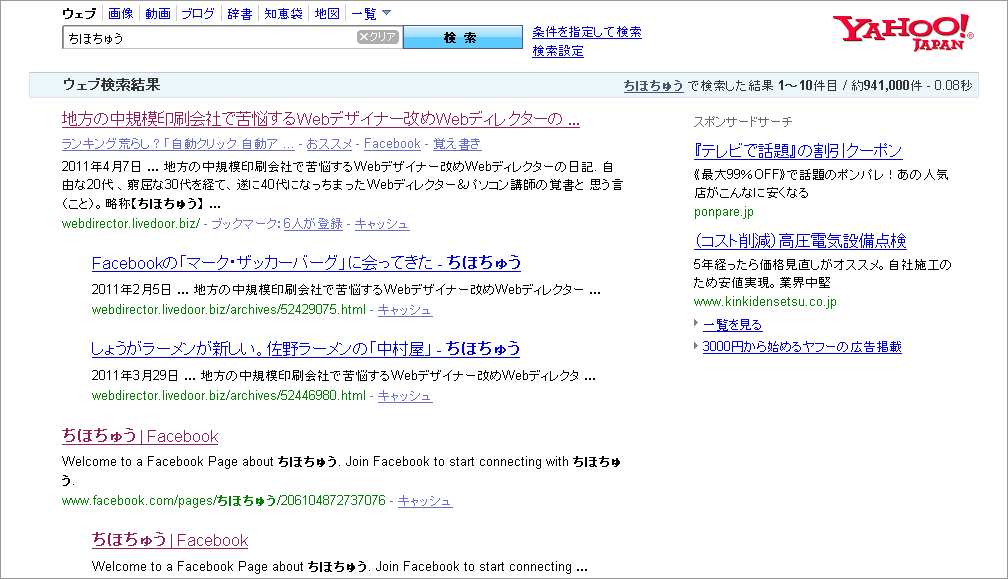Click the 約941,000件 result count text
Screen dimensions: 1008x579
coord(886,85)
